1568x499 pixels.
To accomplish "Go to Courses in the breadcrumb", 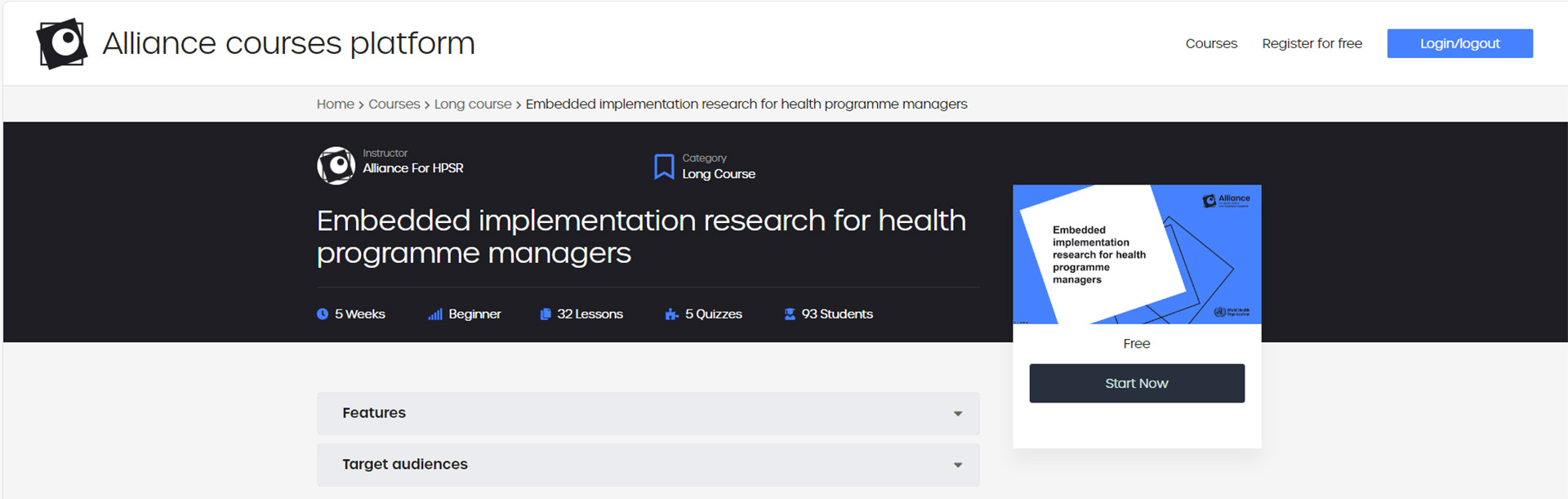I will tap(394, 105).
